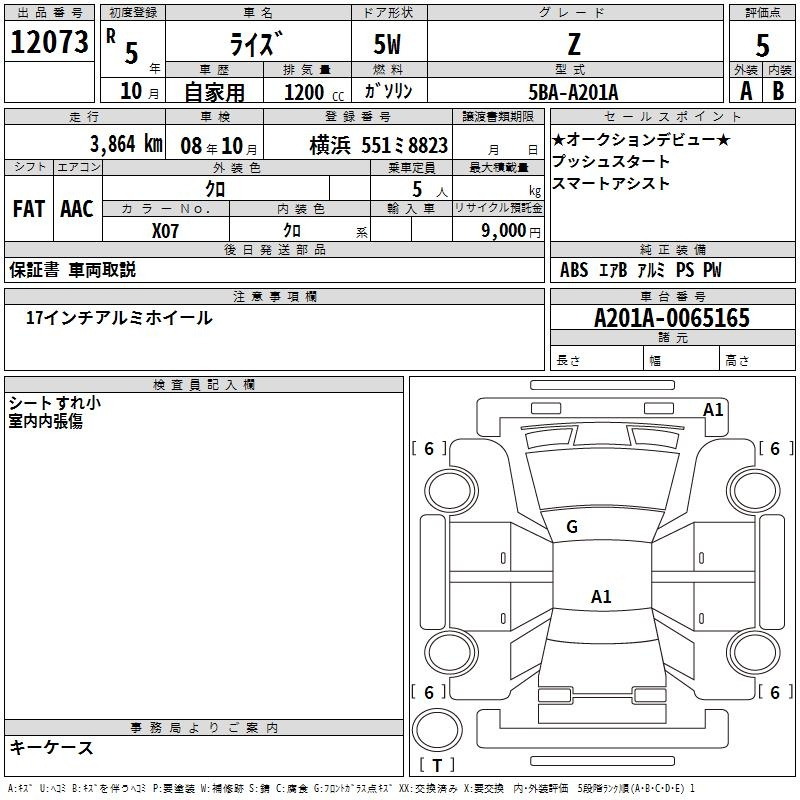Click door type 5W value
This screenshot has height=800, width=800.
tap(388, 44)
